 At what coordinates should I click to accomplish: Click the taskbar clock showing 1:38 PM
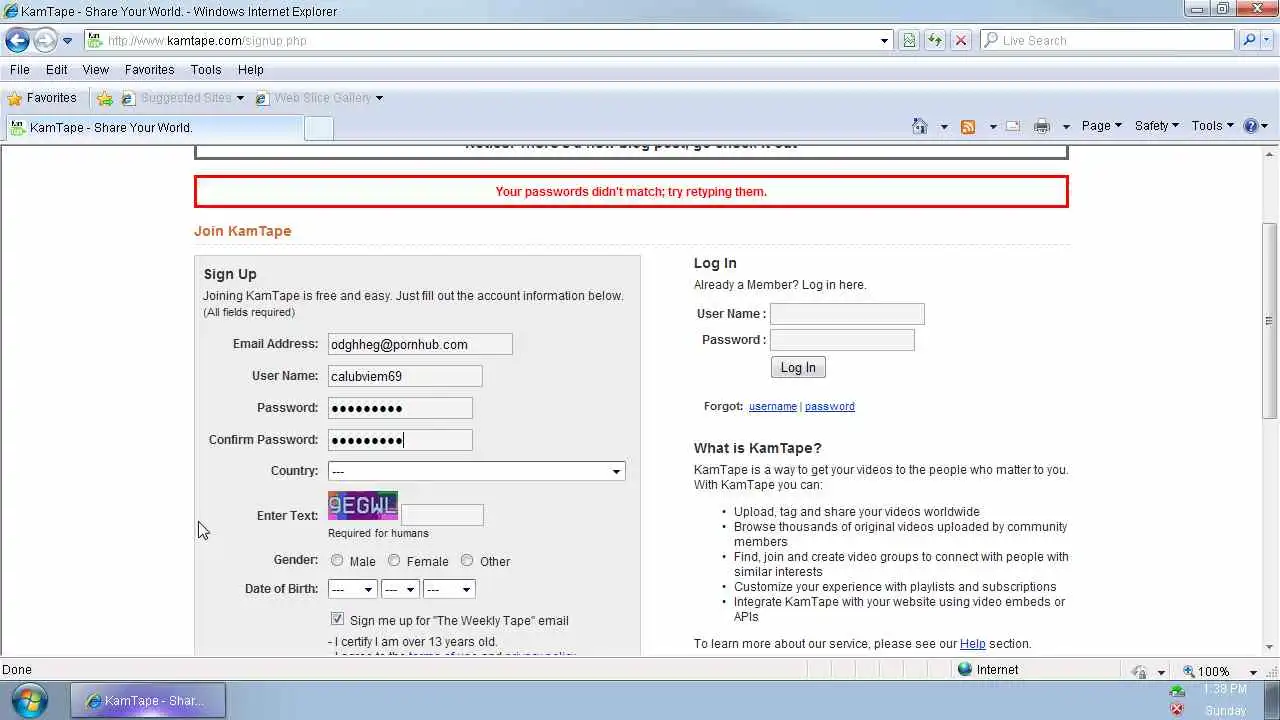coord(1225,690)
